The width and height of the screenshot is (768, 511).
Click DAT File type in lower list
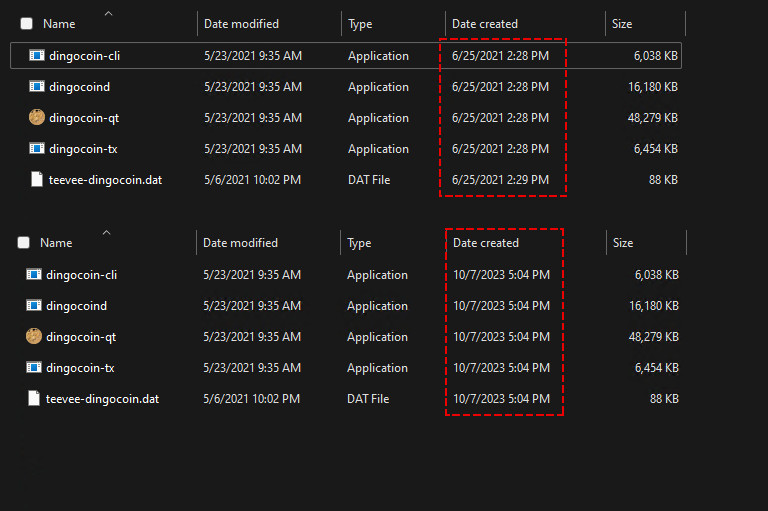point(368,399)
